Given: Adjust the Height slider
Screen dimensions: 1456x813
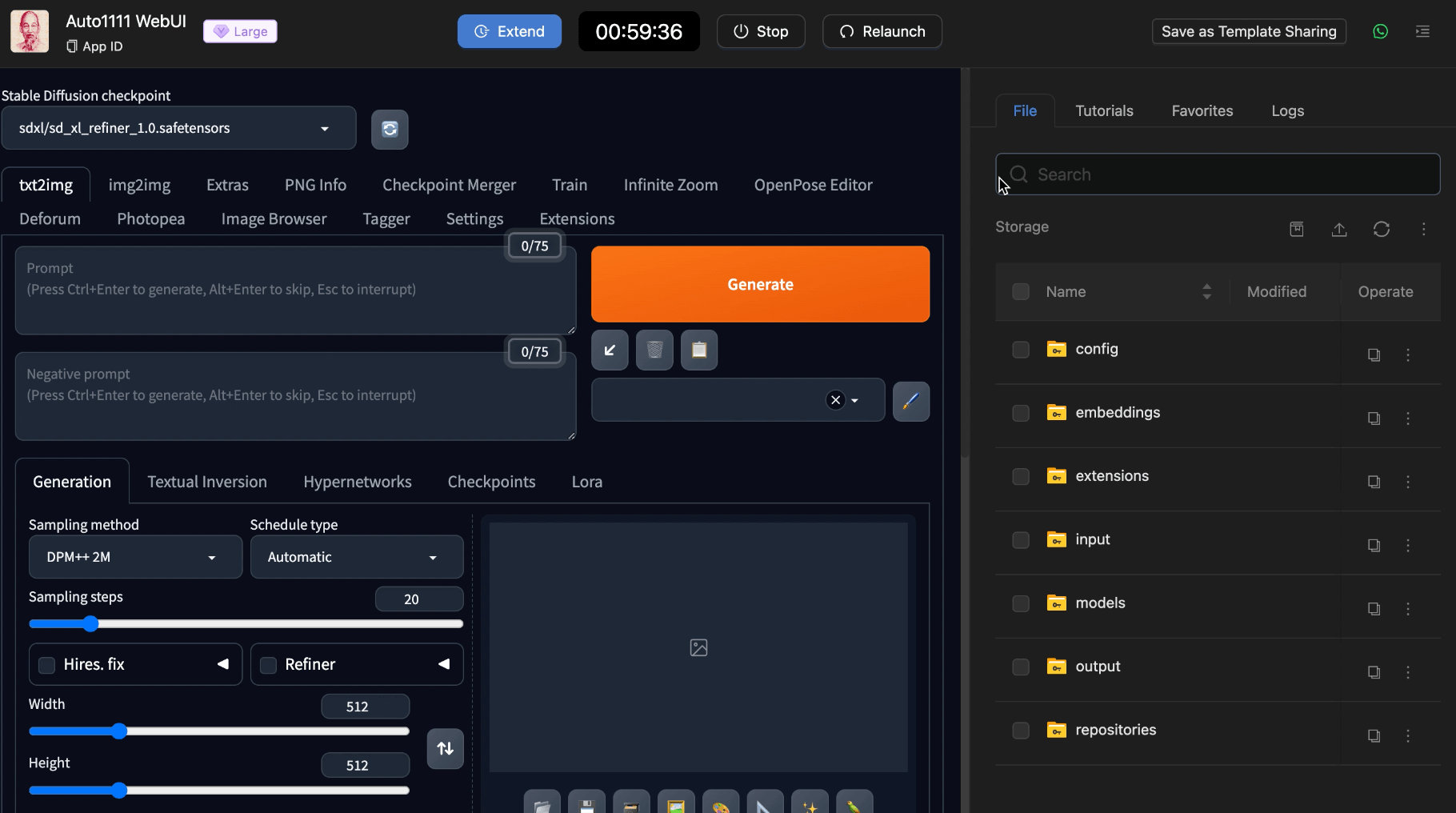Looking at the screenshot, I should pos(219,791).
